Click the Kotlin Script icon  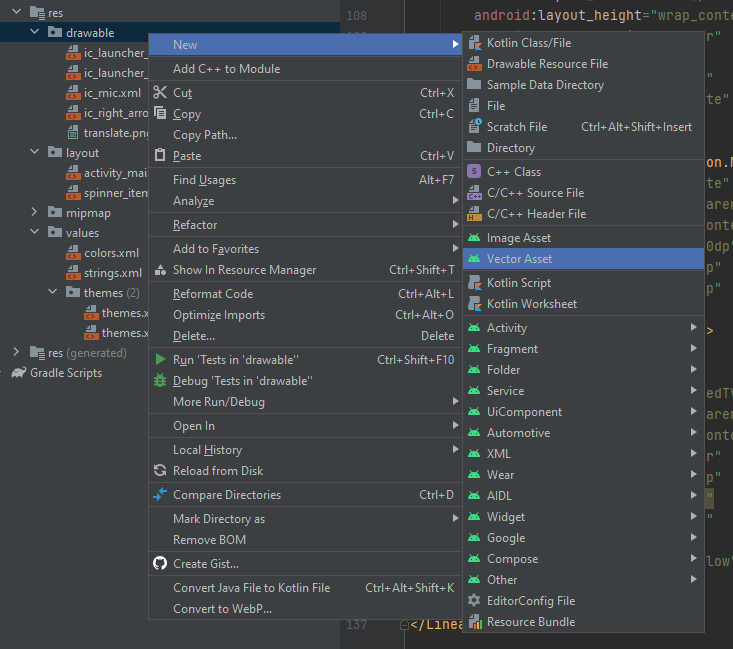474,283
